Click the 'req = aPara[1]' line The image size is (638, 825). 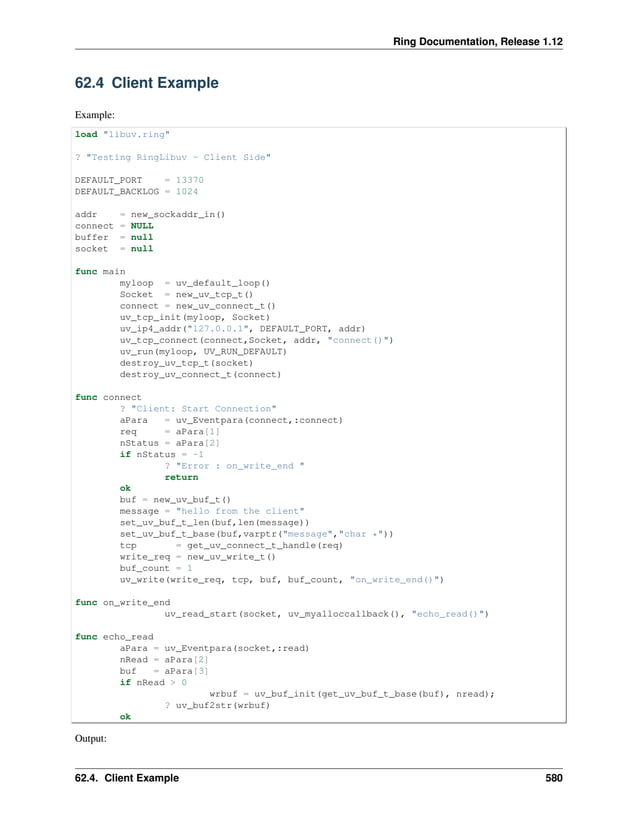169,432
